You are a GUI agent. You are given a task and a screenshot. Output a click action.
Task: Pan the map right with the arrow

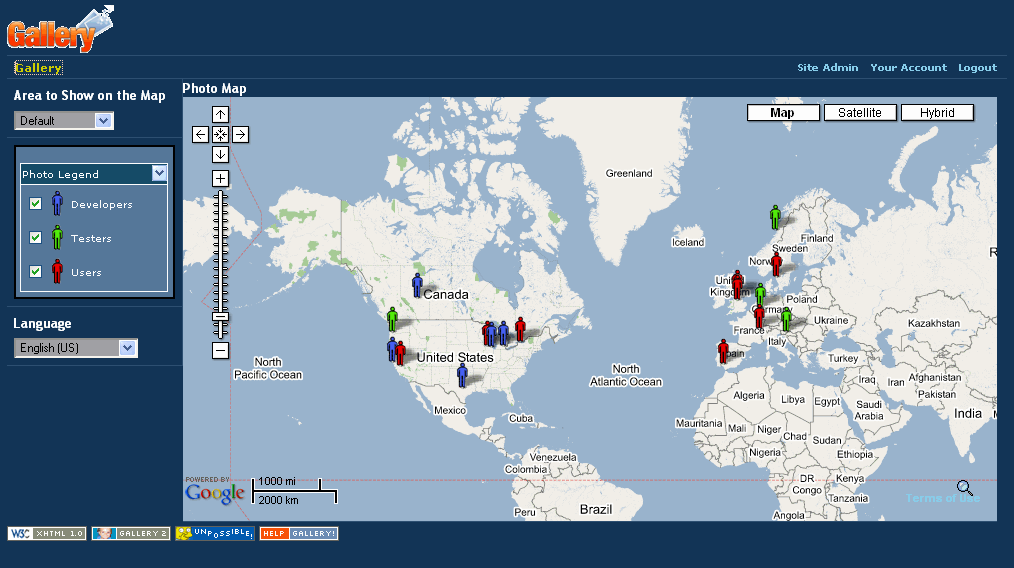point(241,135)
